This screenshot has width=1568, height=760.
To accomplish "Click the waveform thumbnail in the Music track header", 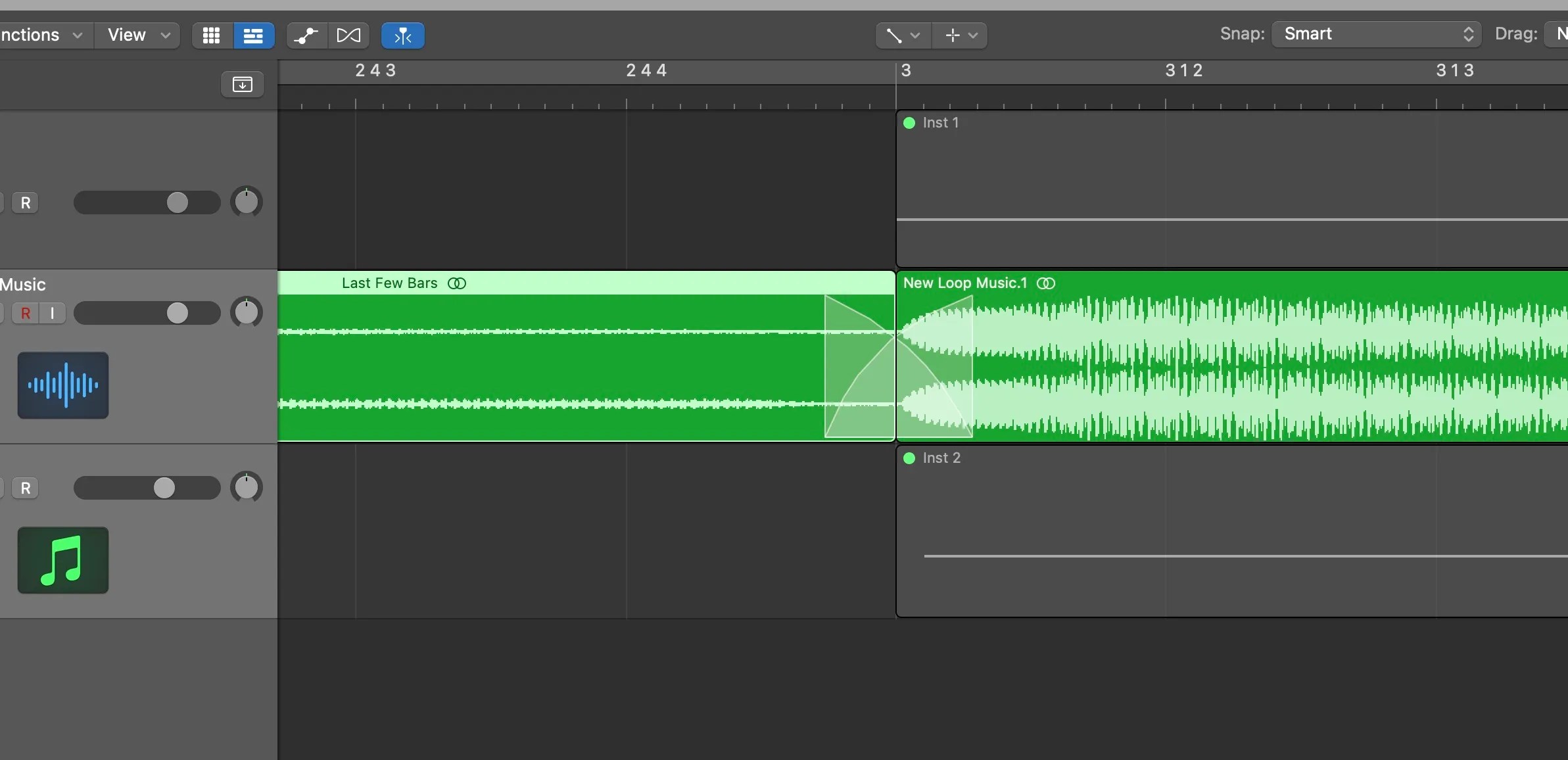I will pos(62,386).
